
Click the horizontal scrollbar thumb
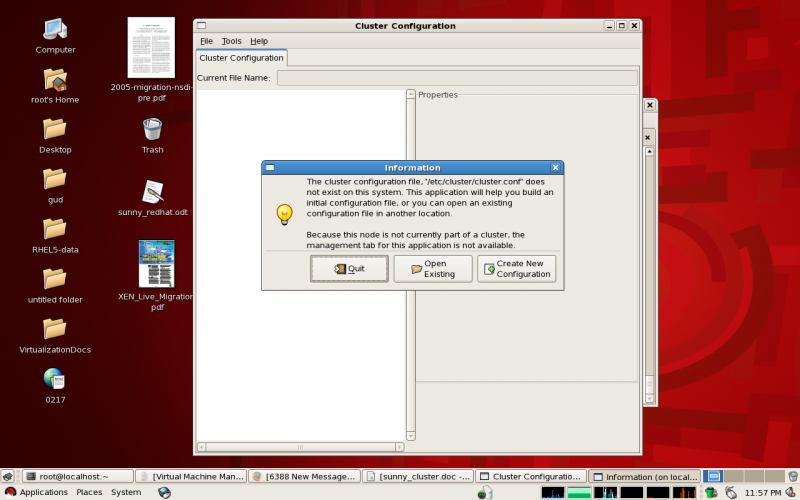(301, 447)
